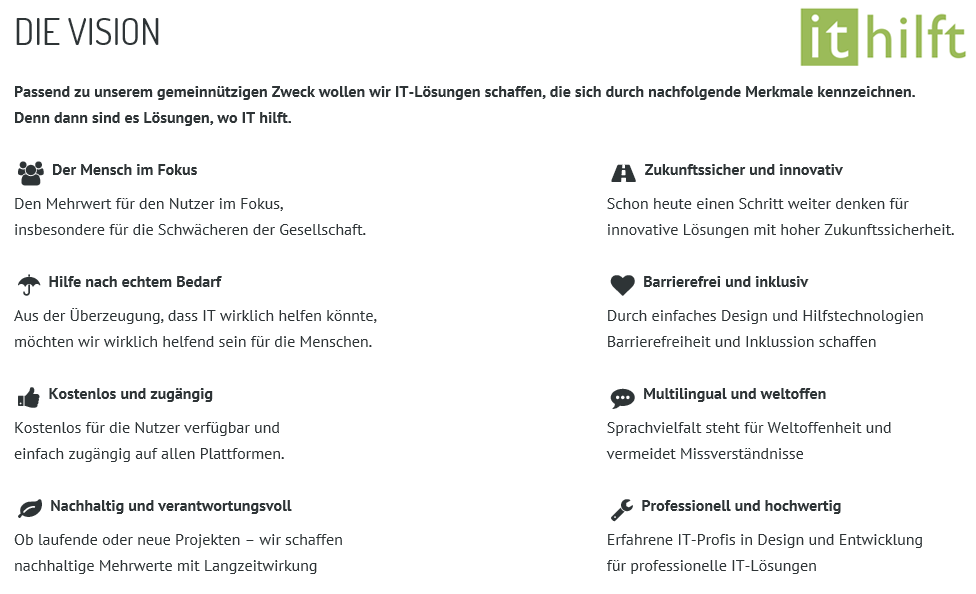Click the road icon

pyautogui.click(x=623, y=173)
